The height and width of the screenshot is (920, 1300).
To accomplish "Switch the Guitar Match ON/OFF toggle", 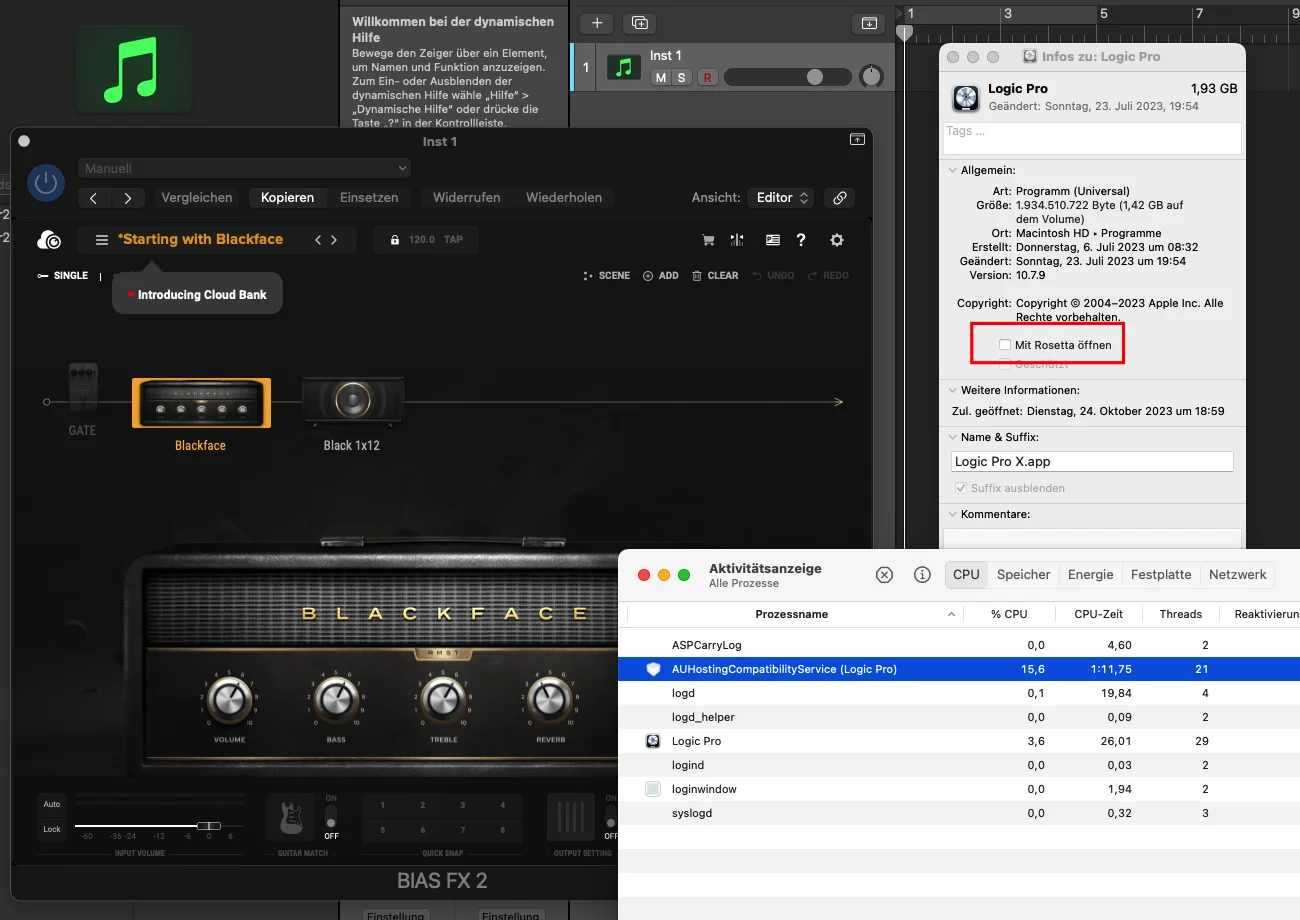I will pyautogui.click(x=331, y=817).
